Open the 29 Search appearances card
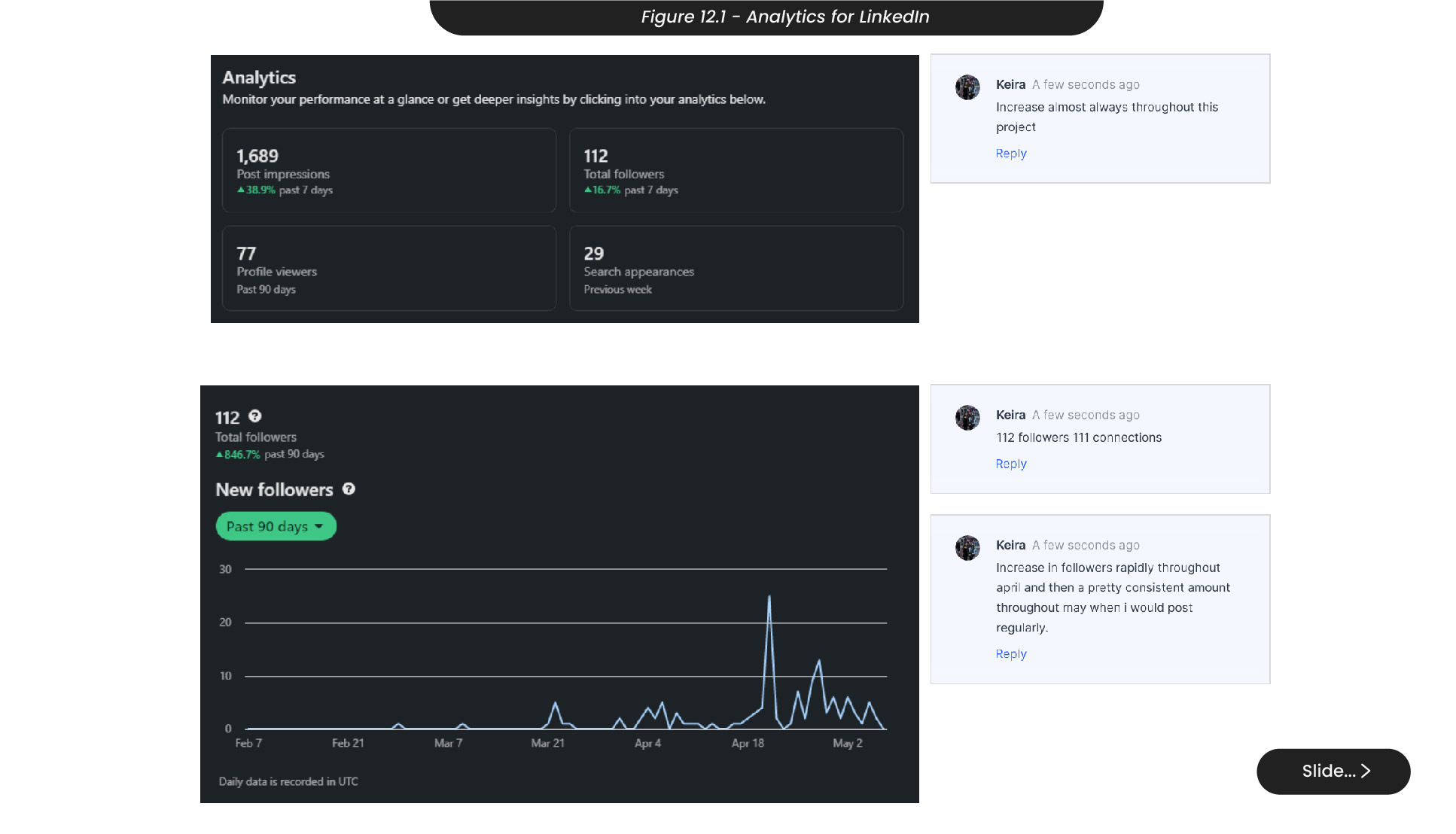1456x834 pixels. coord(736,268)
